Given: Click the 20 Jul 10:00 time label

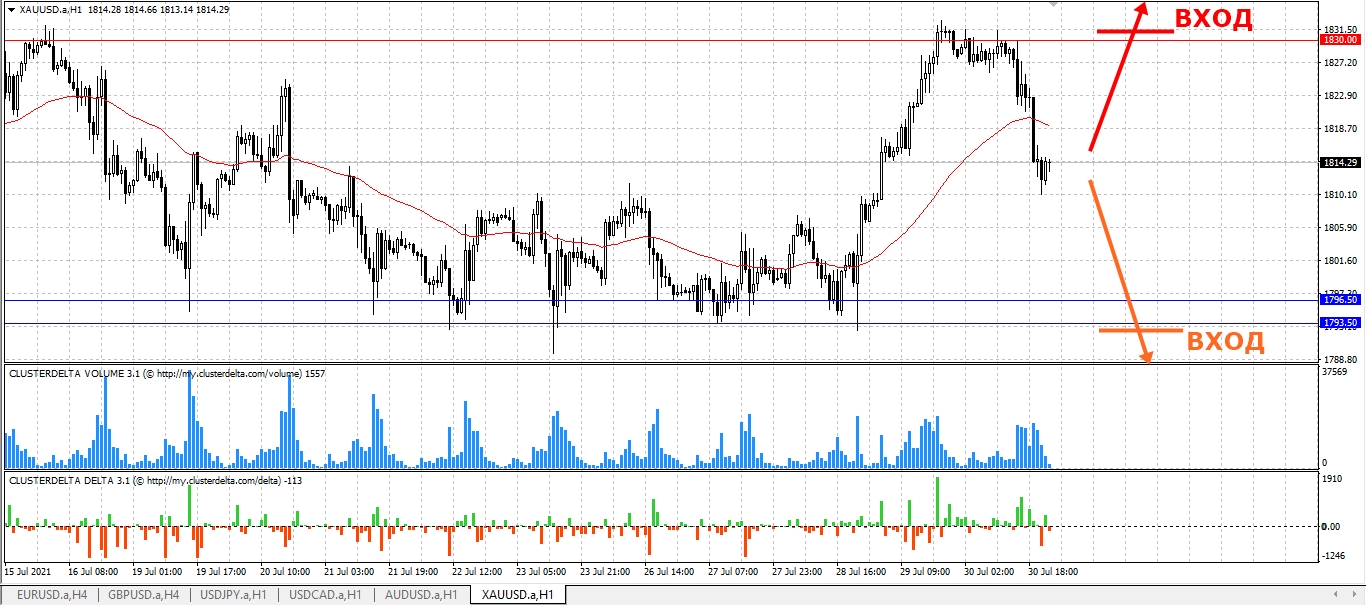Looking at the screenshot, I should (x=285, y=572).
